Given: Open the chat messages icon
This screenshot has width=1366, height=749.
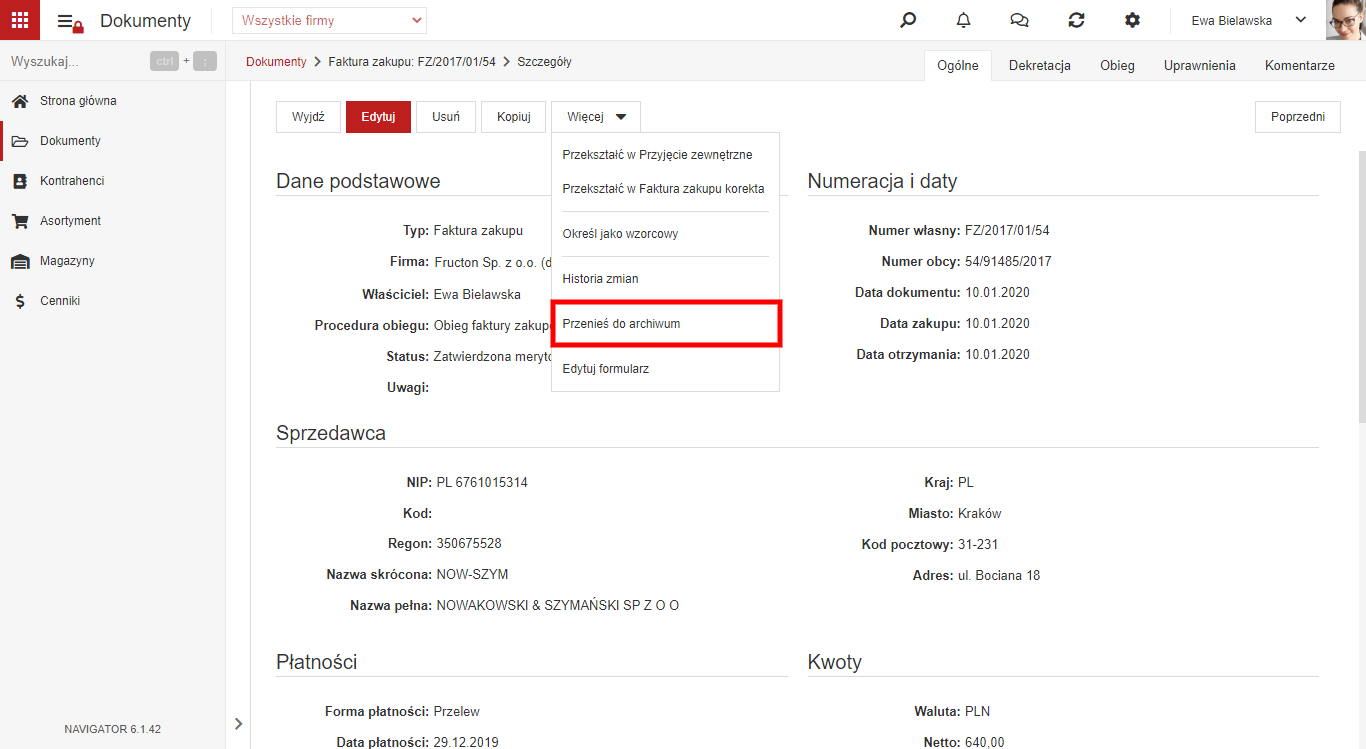Looking at the screenshot, I should (x=1019, y=20).
